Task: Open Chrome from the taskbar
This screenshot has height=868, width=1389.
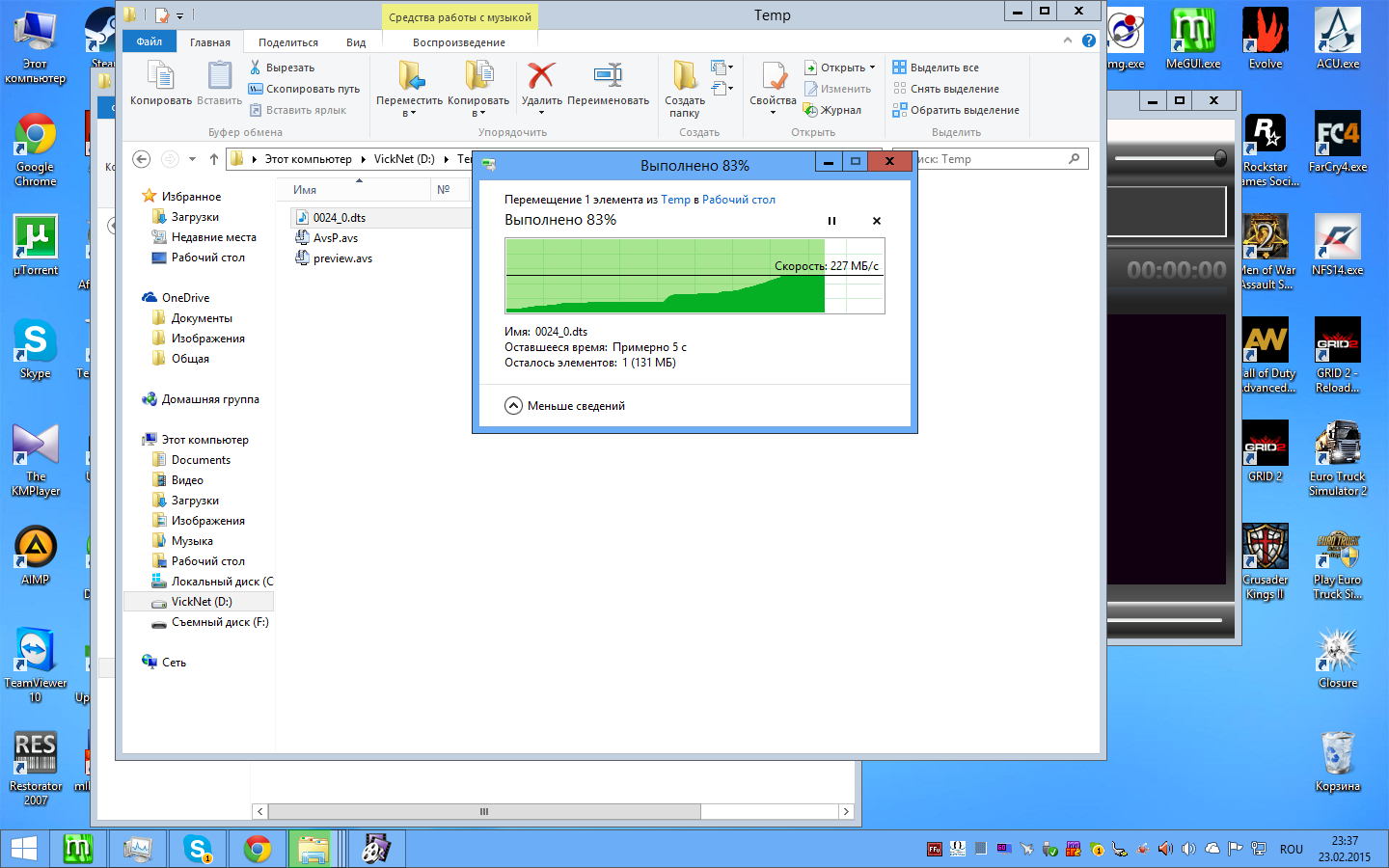Action: click(x=257, y=849)
